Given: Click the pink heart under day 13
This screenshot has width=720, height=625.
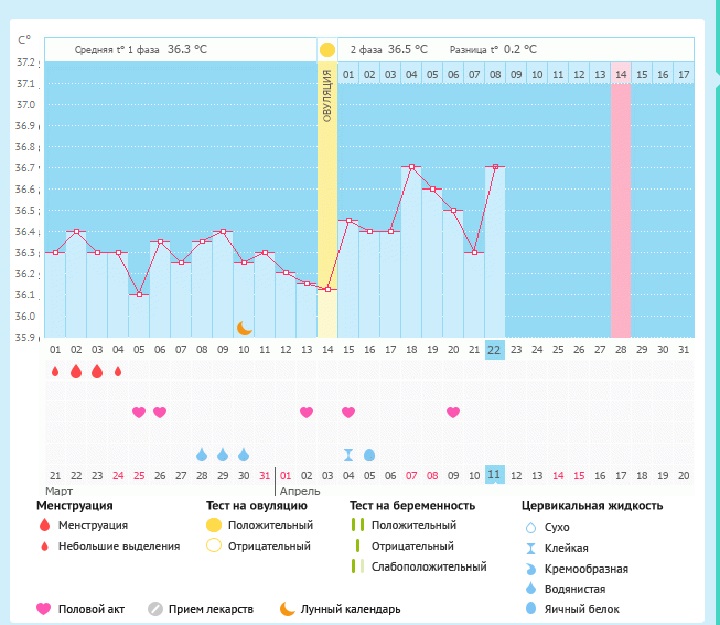Looking at the screenshot, I should [307, 412].
